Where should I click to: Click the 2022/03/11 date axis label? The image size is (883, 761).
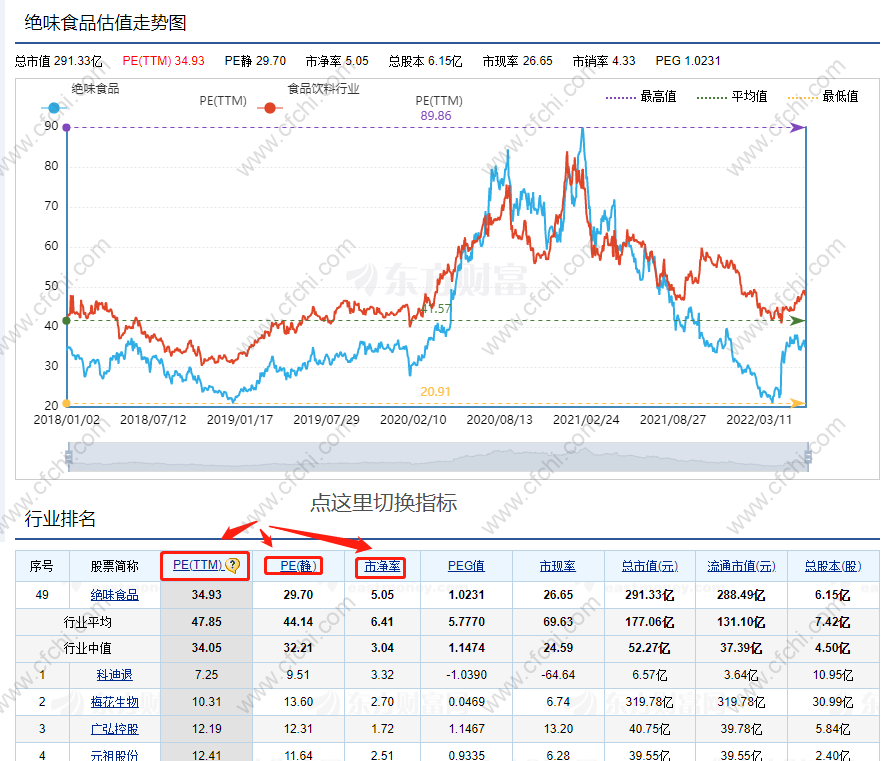point(759,420)
